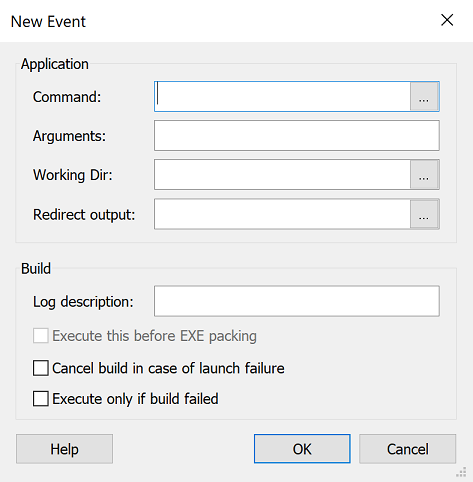Image resolution: width=473 pixels, height=482 pixels.
Task: Focus the Command text field
Action: [282, 97]
